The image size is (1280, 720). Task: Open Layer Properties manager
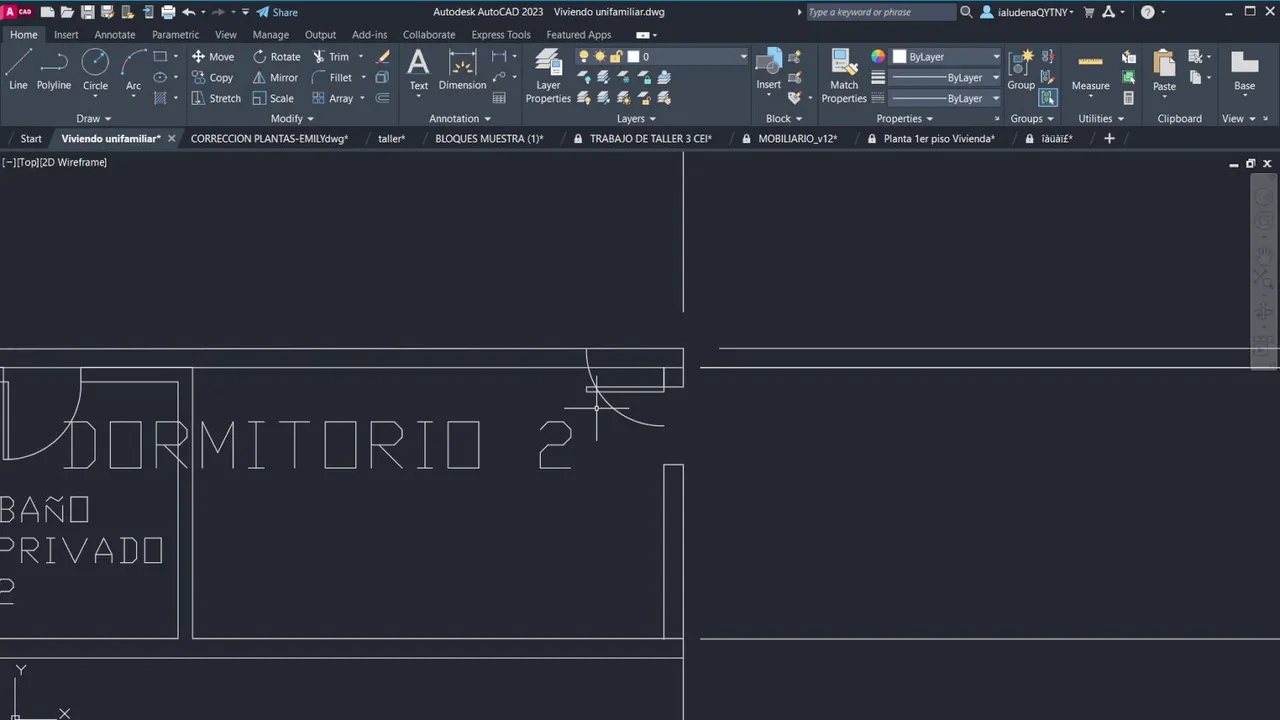pos(548,76)
